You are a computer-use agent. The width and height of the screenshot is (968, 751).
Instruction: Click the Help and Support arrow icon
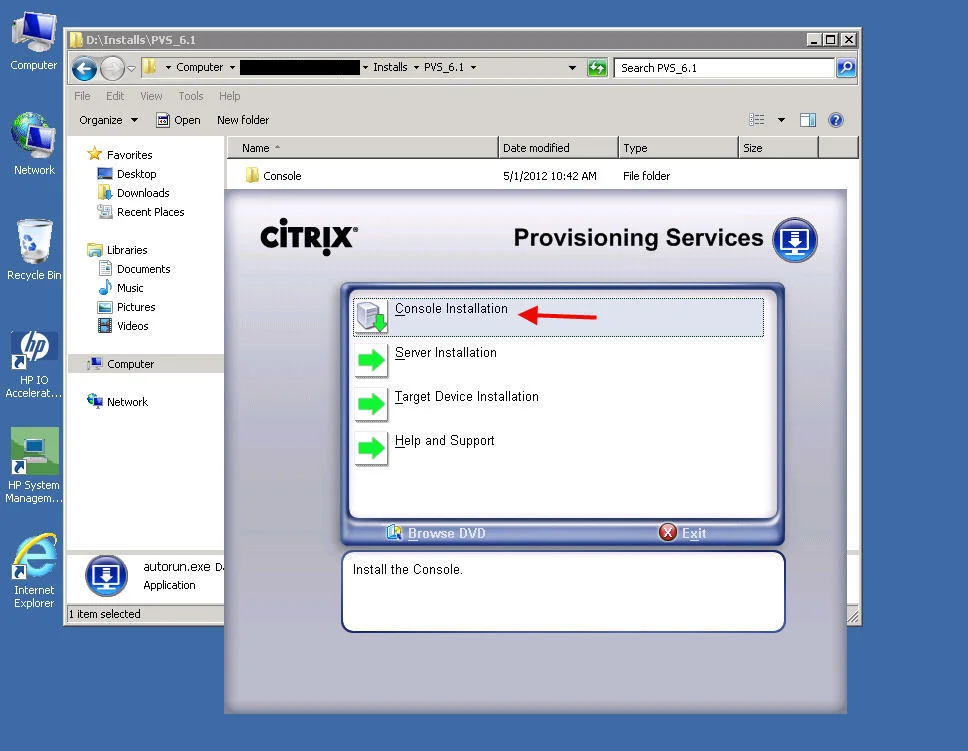[372, 448]
